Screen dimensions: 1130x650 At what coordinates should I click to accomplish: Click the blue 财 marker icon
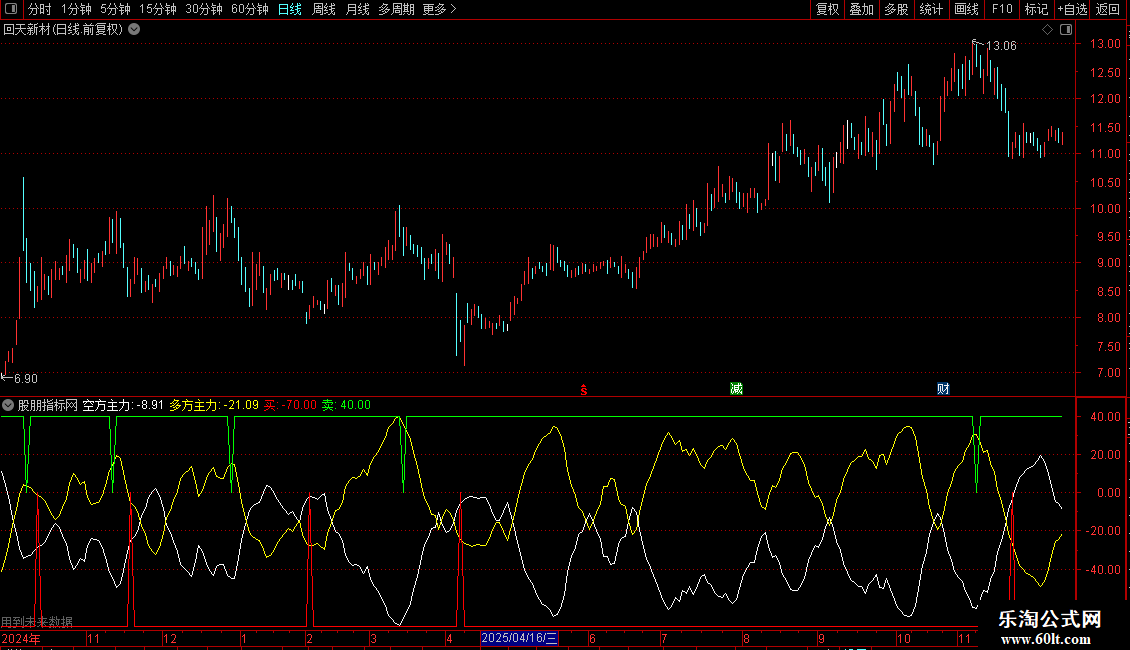(943, 388)
